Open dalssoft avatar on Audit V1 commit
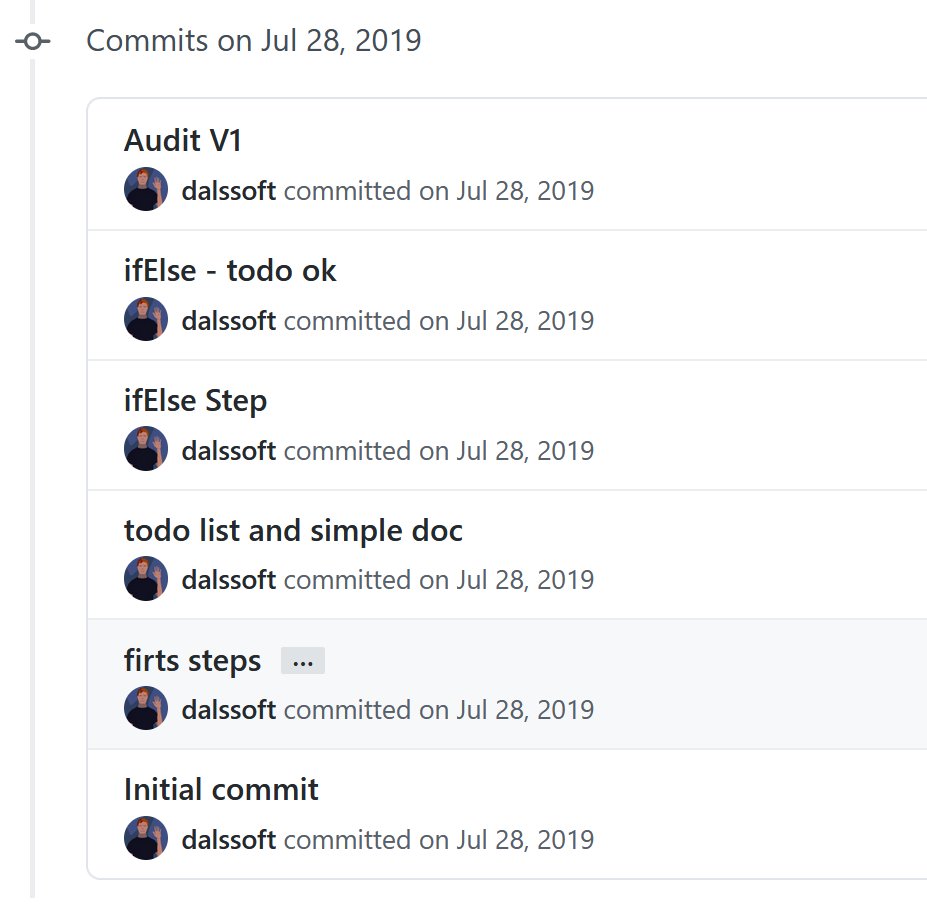Screen dimensions: 927x924 (146, 189)
